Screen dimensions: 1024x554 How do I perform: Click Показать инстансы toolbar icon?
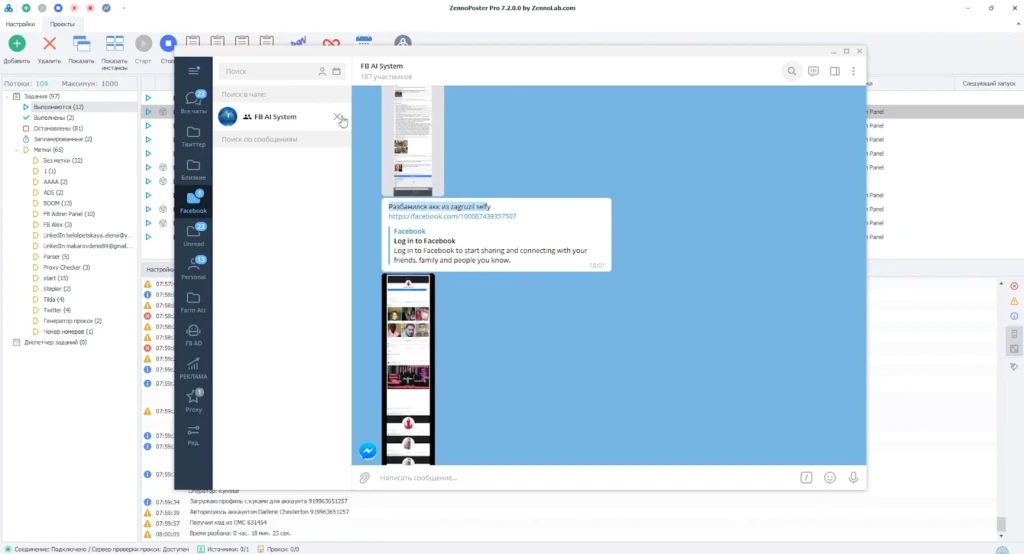[114, 44]
